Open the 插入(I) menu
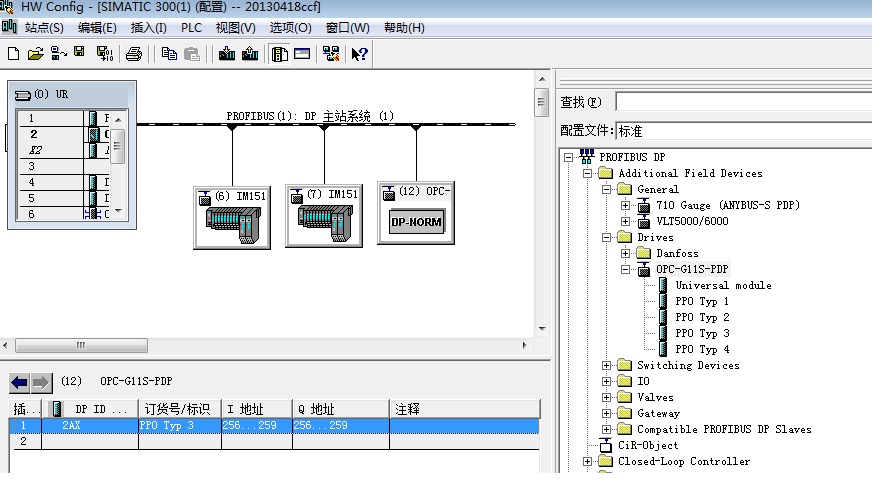 point(148,28)
